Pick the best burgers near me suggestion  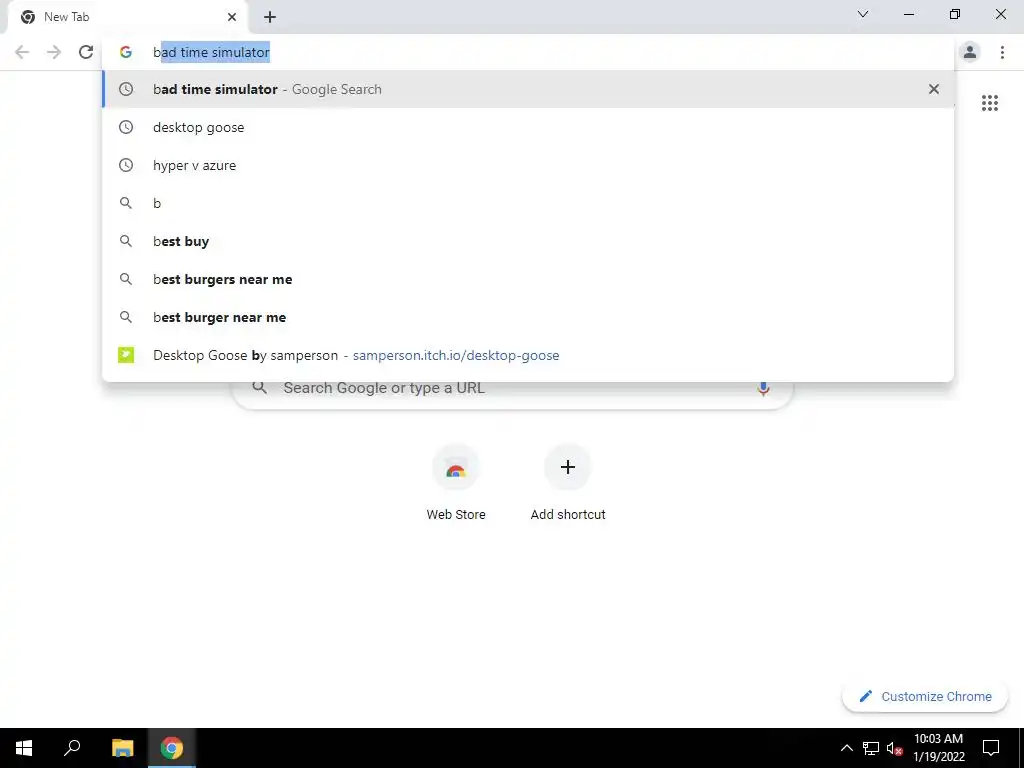(528, 280)
